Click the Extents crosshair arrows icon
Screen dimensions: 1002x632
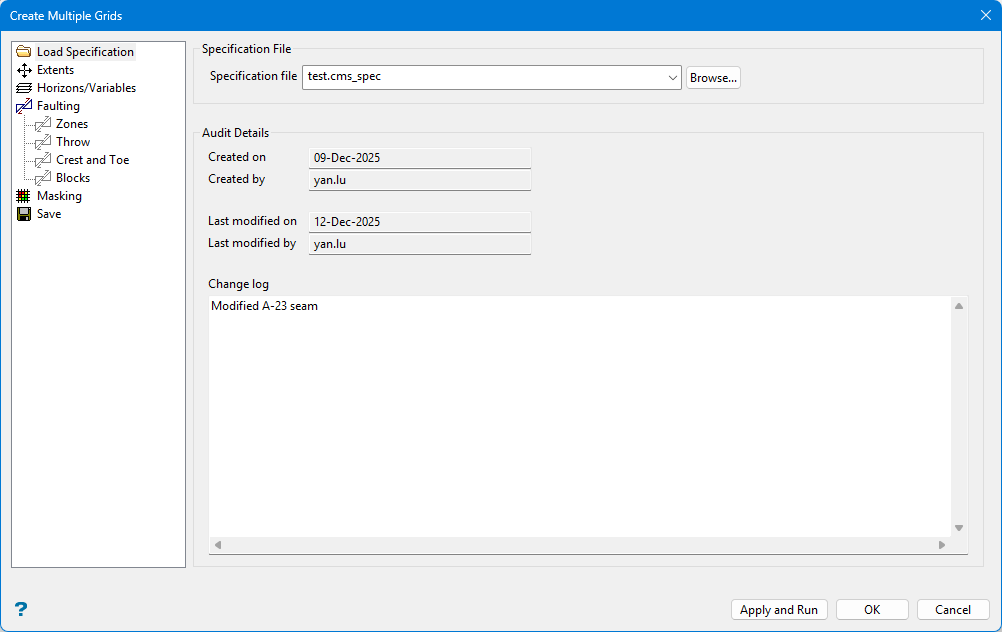(24, 70)
